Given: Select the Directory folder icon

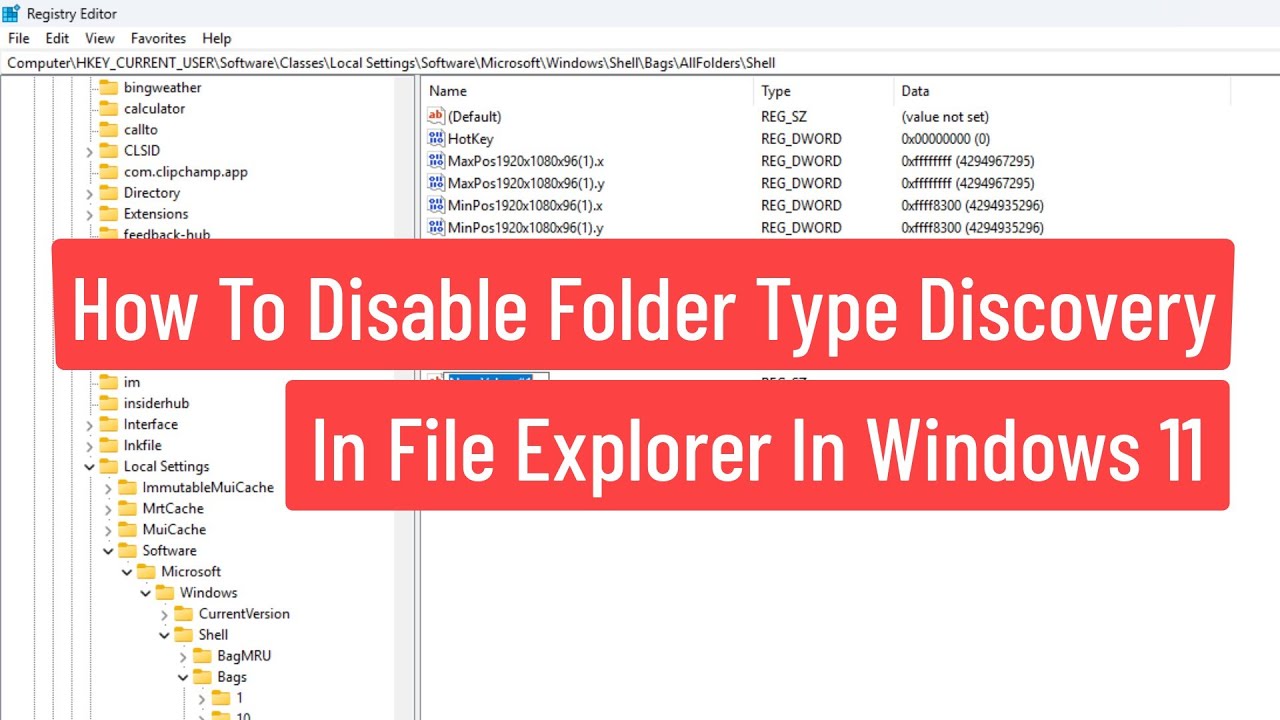Looking at the screenshot, I should tap(108, 193).
